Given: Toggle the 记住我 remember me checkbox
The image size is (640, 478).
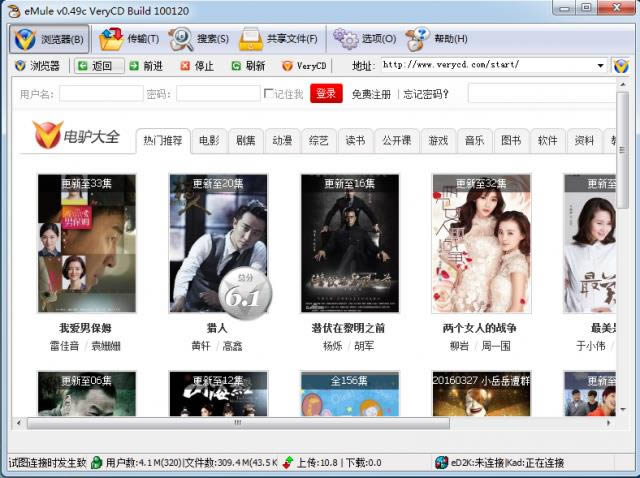Looking at the screenshot, I should [x=268, y=93].
